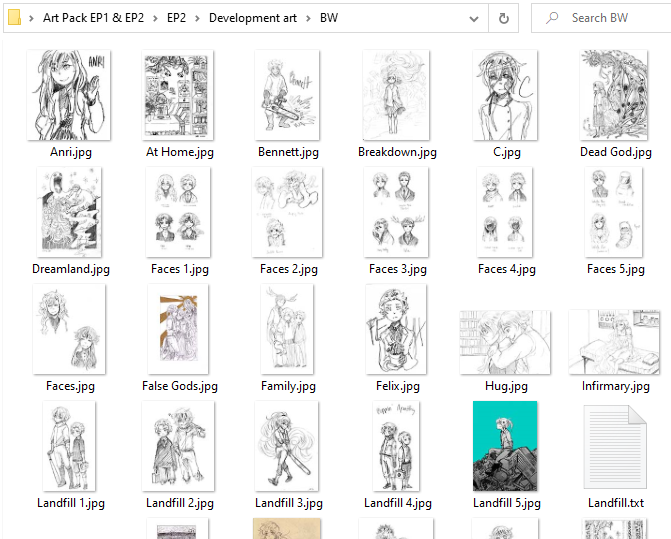Select the BW breadcrumb segment

[x=329, y=18]
